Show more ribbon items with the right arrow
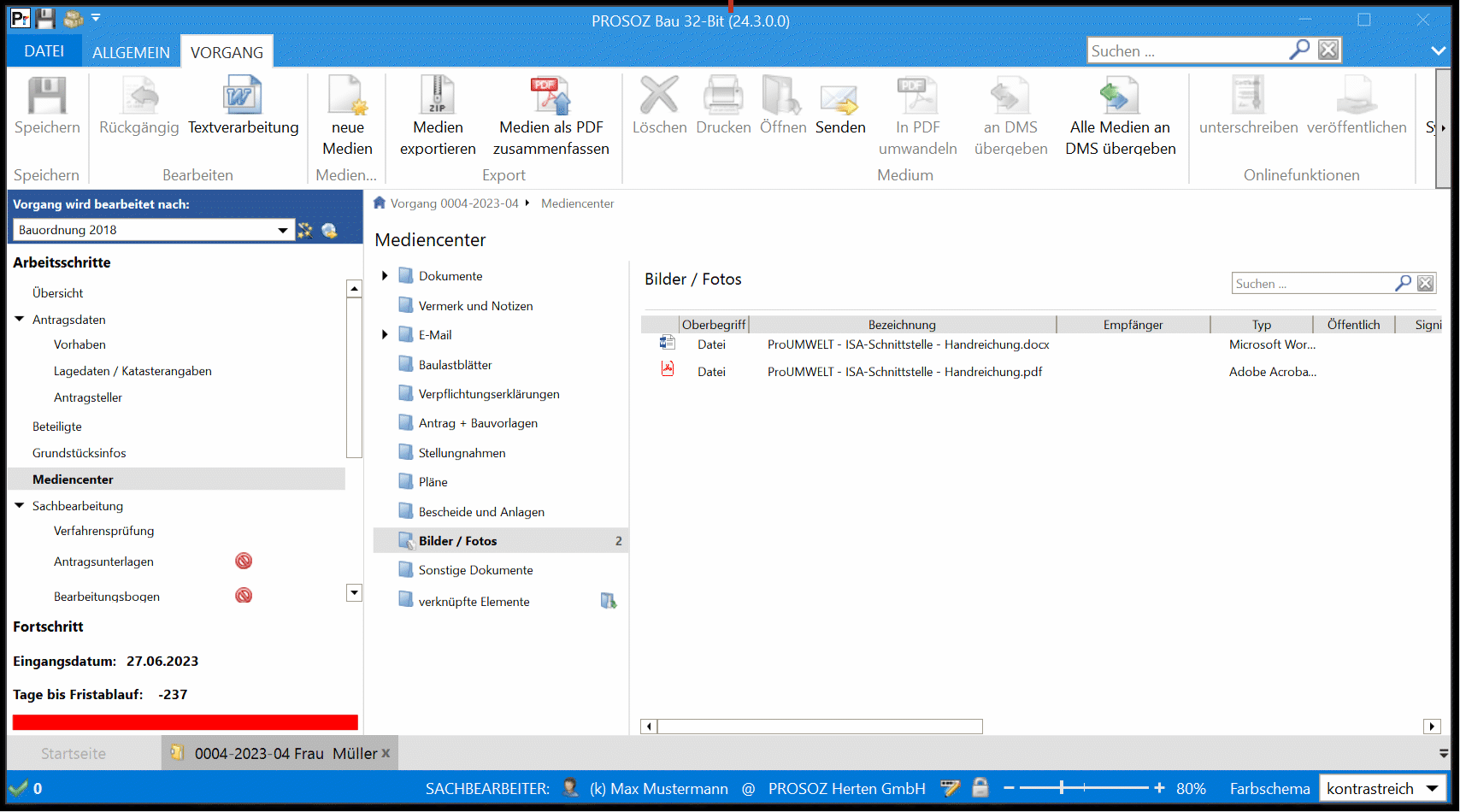The image size is (1460, 812). 1444,128
